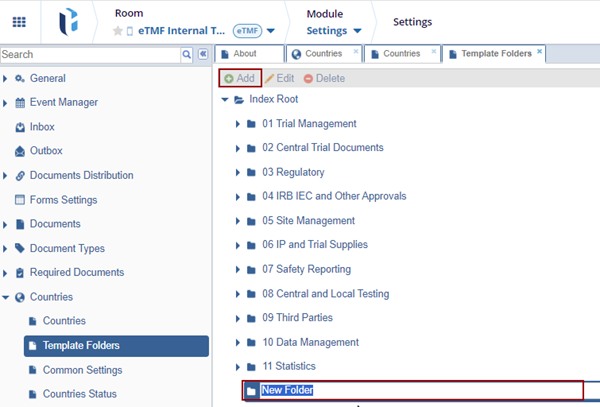Open Outbox in the sidebar
Image resolution: width=600 pixels, height=407 pixels.
click(46, 151)
